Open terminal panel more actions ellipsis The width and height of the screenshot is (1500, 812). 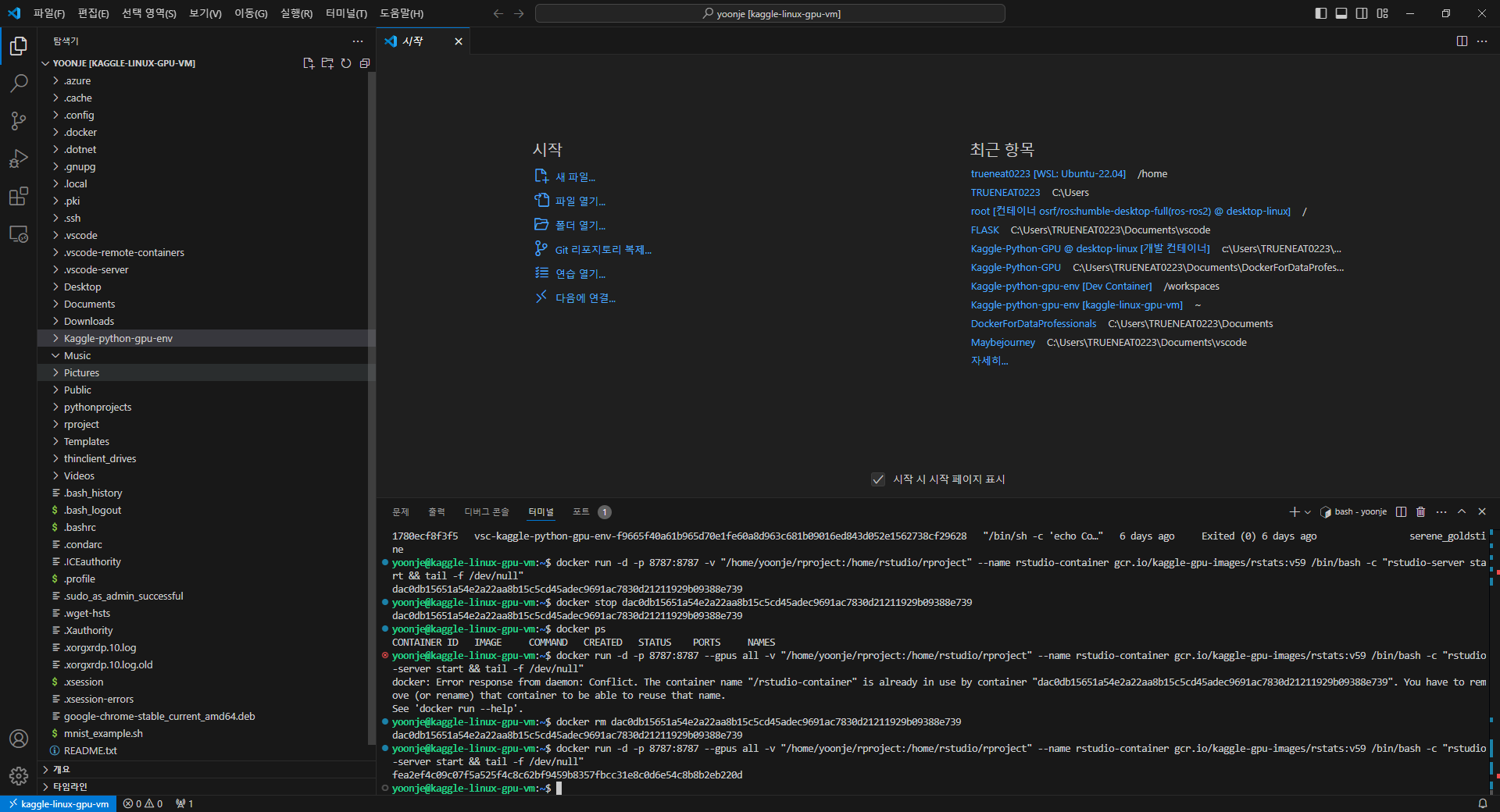[1441, 512]
